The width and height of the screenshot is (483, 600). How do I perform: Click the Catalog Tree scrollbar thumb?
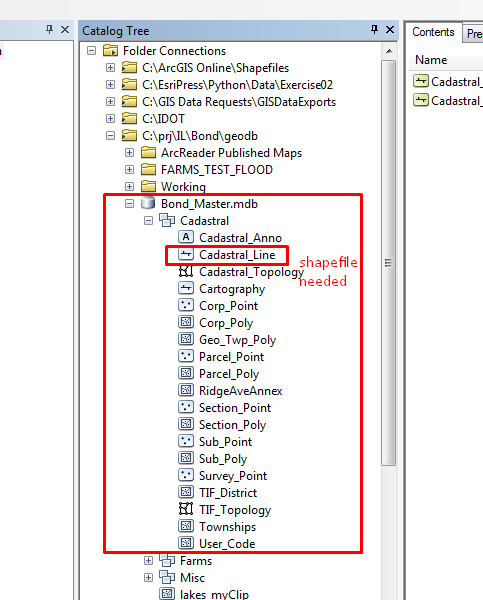388,262
